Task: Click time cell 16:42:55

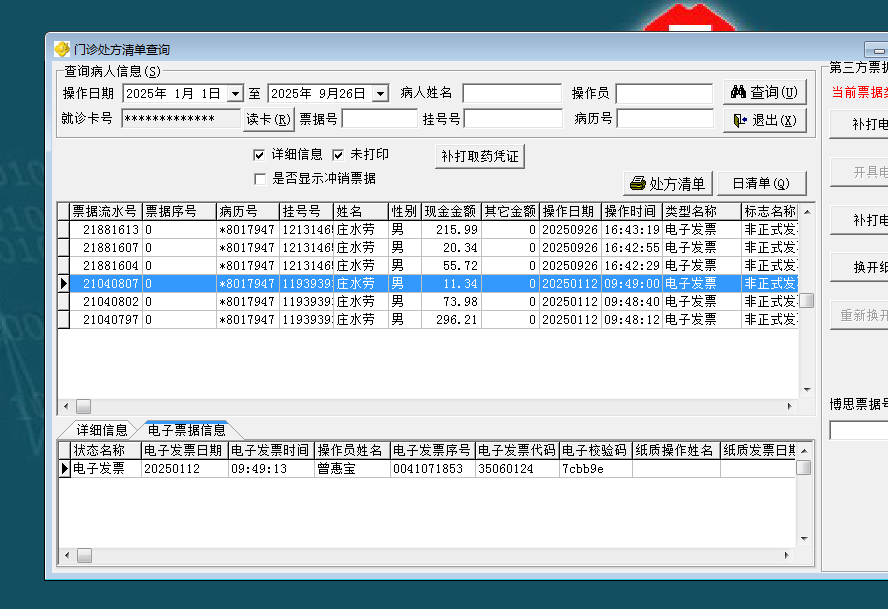Action: pos(631,248)
